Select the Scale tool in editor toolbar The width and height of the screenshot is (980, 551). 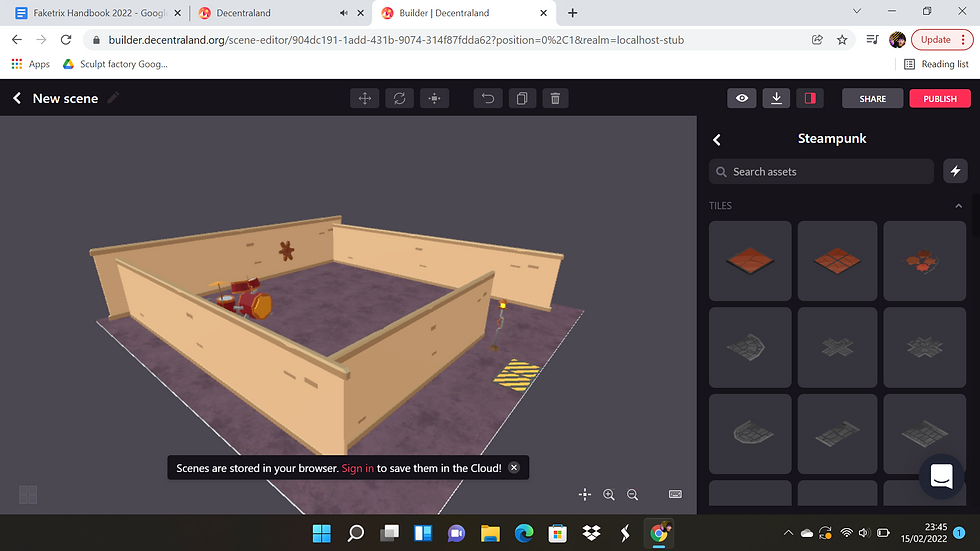click(434, 98)
